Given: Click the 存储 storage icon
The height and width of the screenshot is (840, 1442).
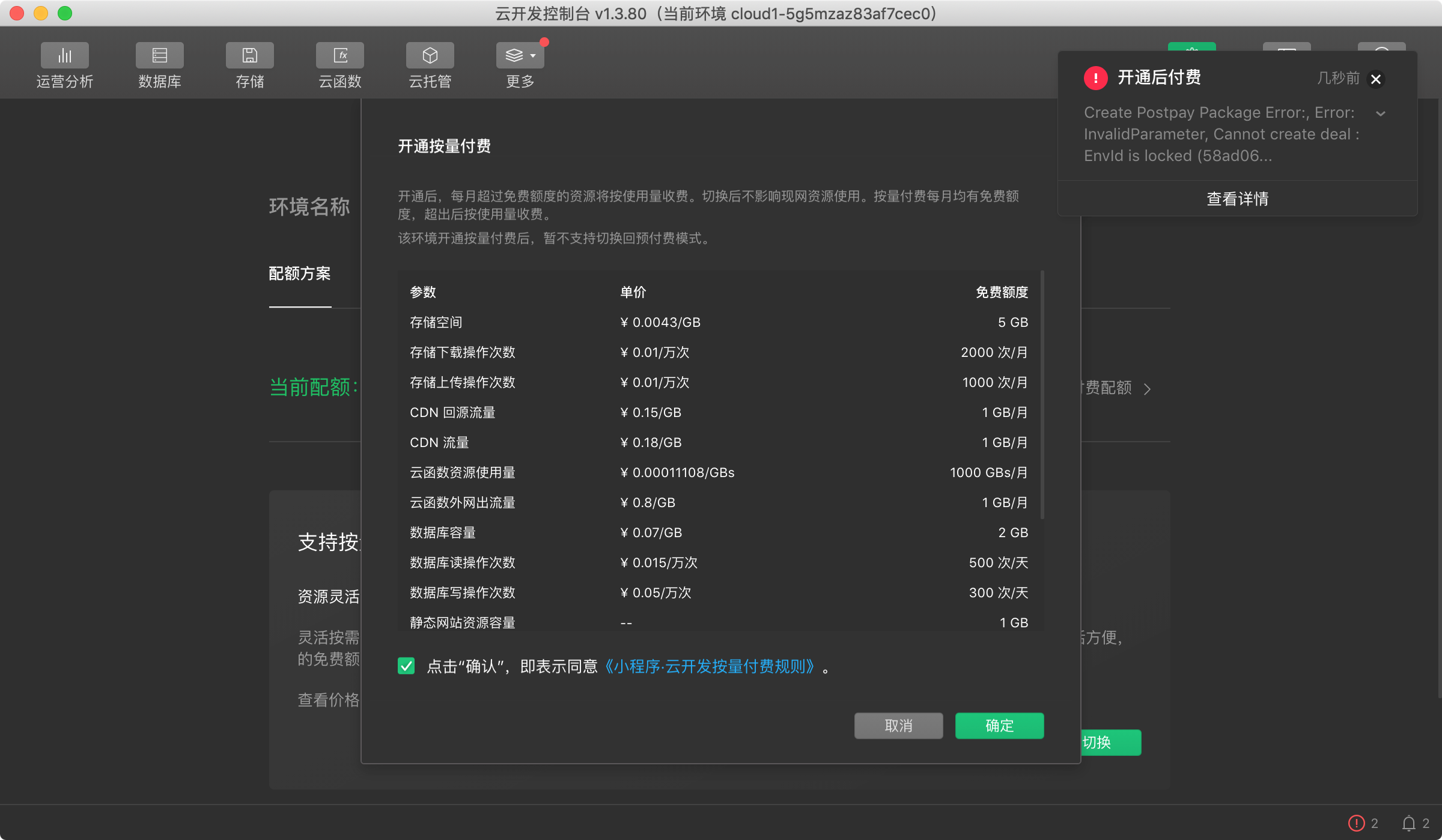Looking at the screenshot, I should tap(249, 56).
